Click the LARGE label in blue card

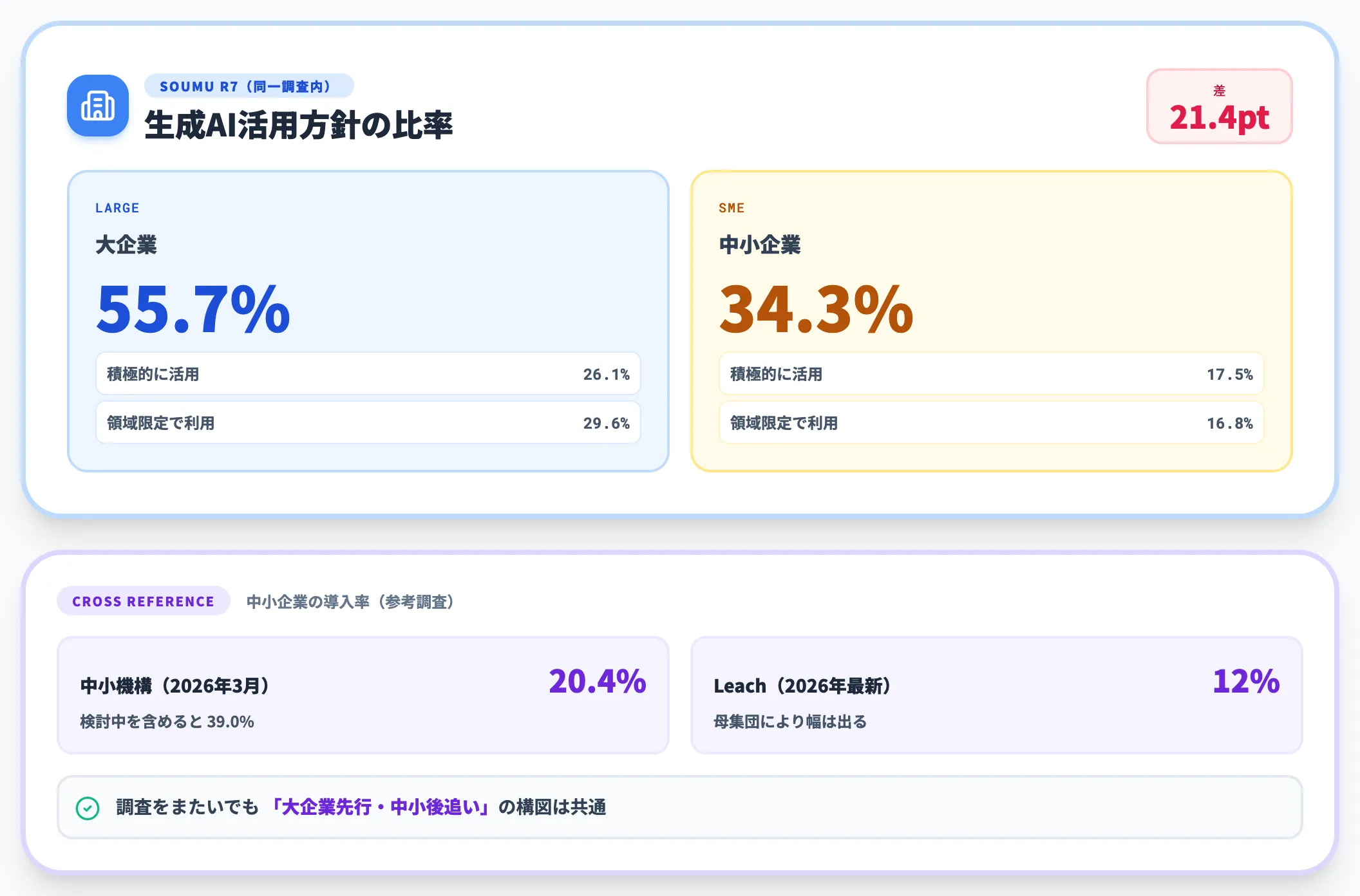pos(117,208)
